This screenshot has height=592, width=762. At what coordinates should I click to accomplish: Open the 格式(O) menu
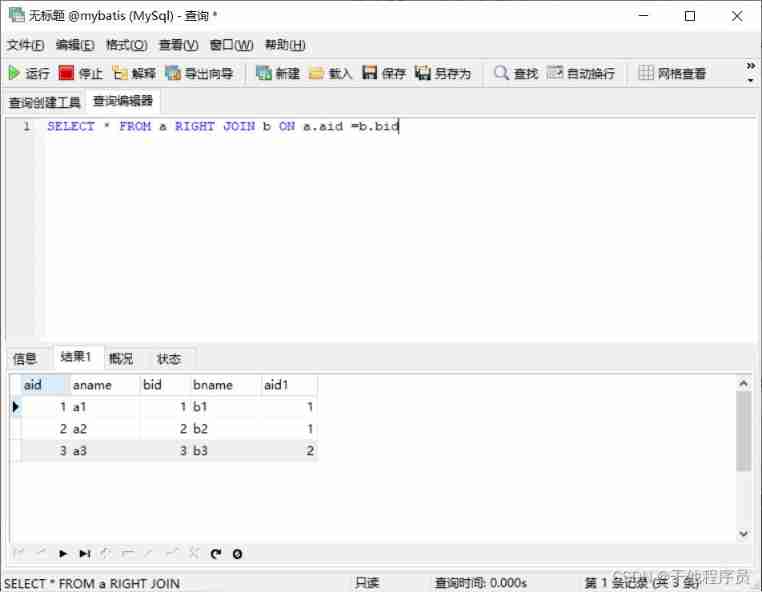(127, 45)
